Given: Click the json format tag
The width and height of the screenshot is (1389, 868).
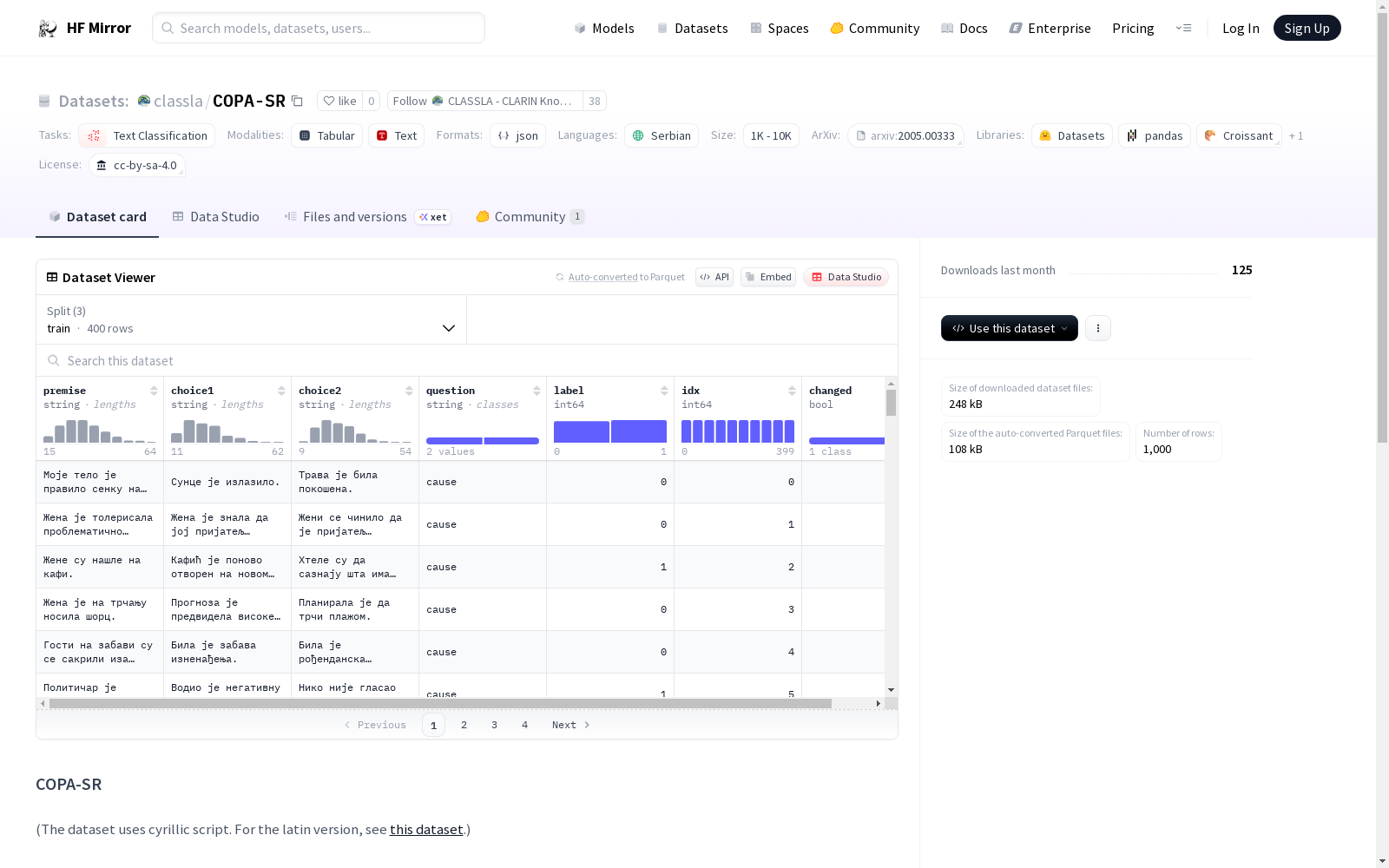Looking at the screenshot, I should pos(517,135).
